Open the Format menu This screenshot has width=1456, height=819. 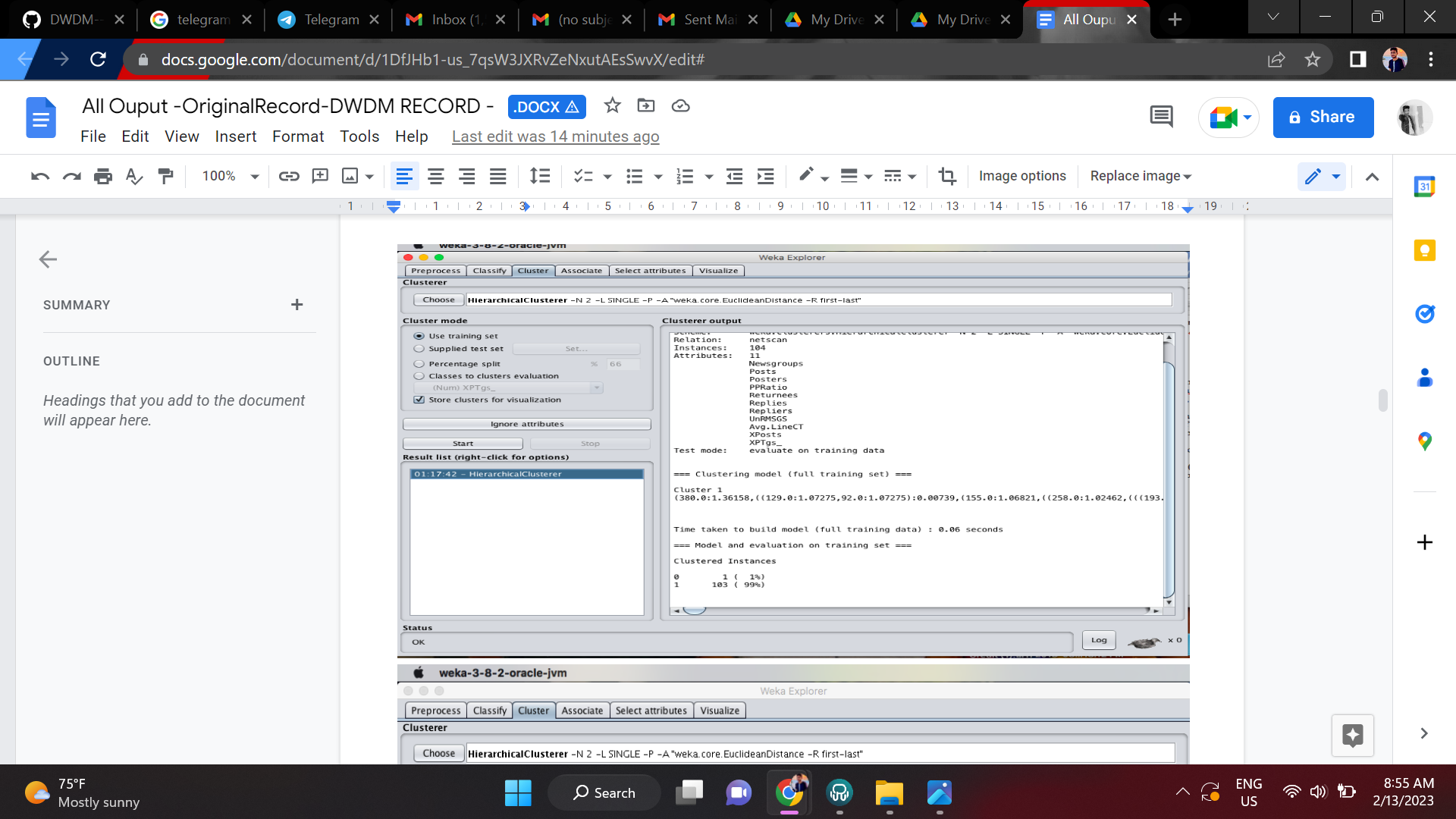(298, 136)
